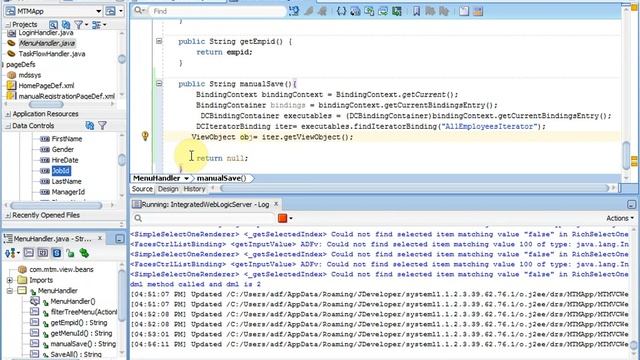Open the log Actions menu

point(620,218)
